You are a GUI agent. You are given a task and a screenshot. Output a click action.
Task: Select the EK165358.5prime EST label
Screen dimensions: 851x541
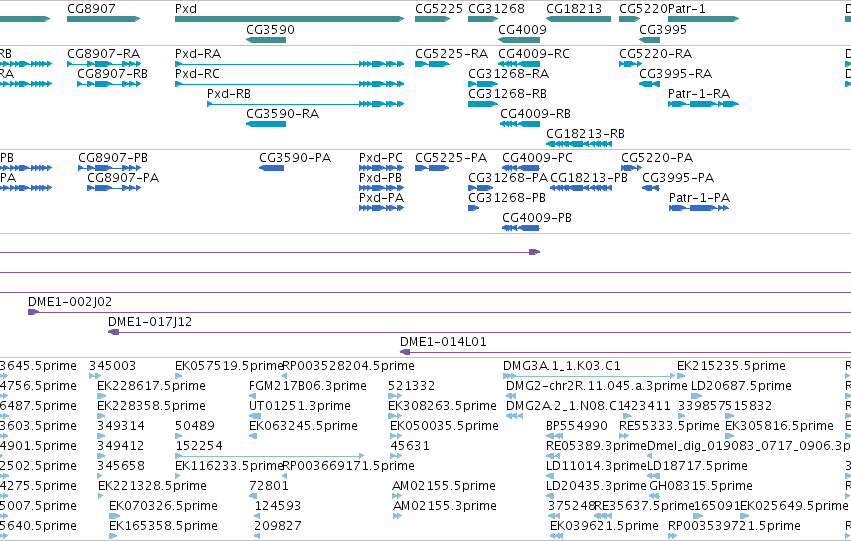tap(163, 526)
